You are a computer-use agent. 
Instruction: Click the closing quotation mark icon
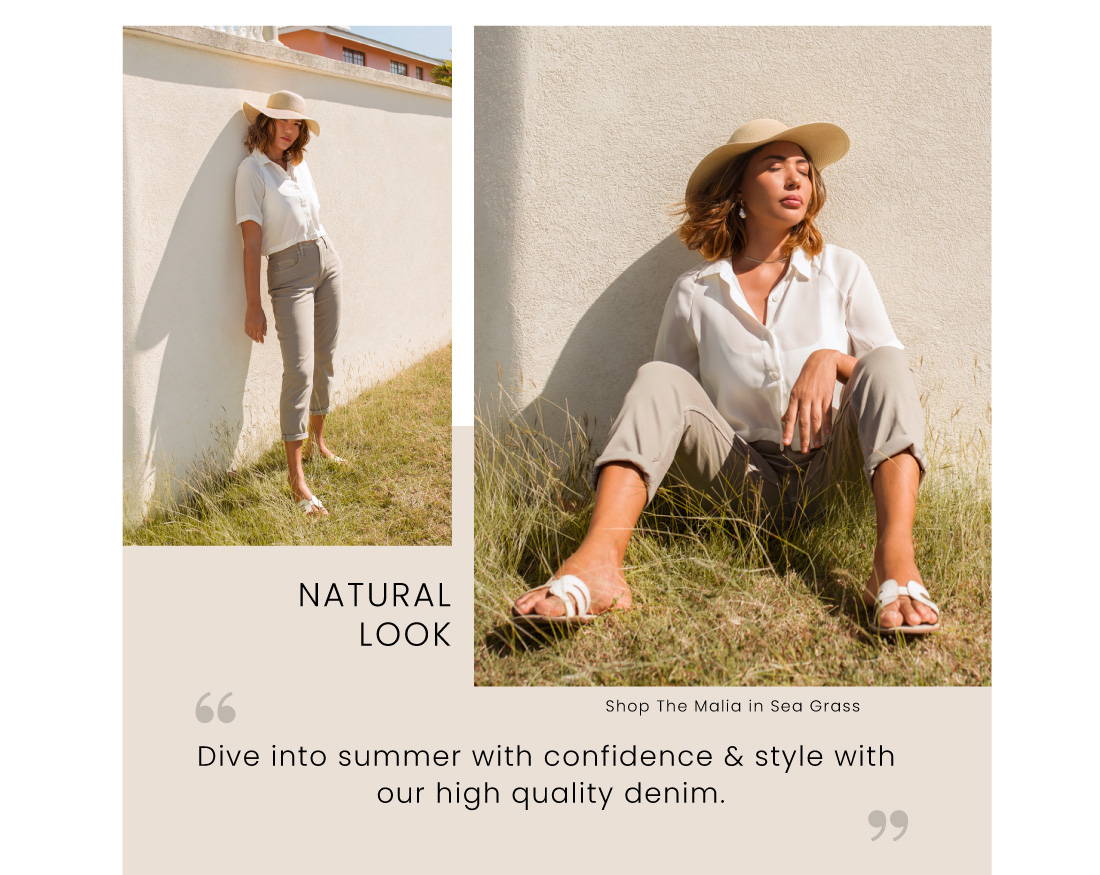click(x=888, y=825)
